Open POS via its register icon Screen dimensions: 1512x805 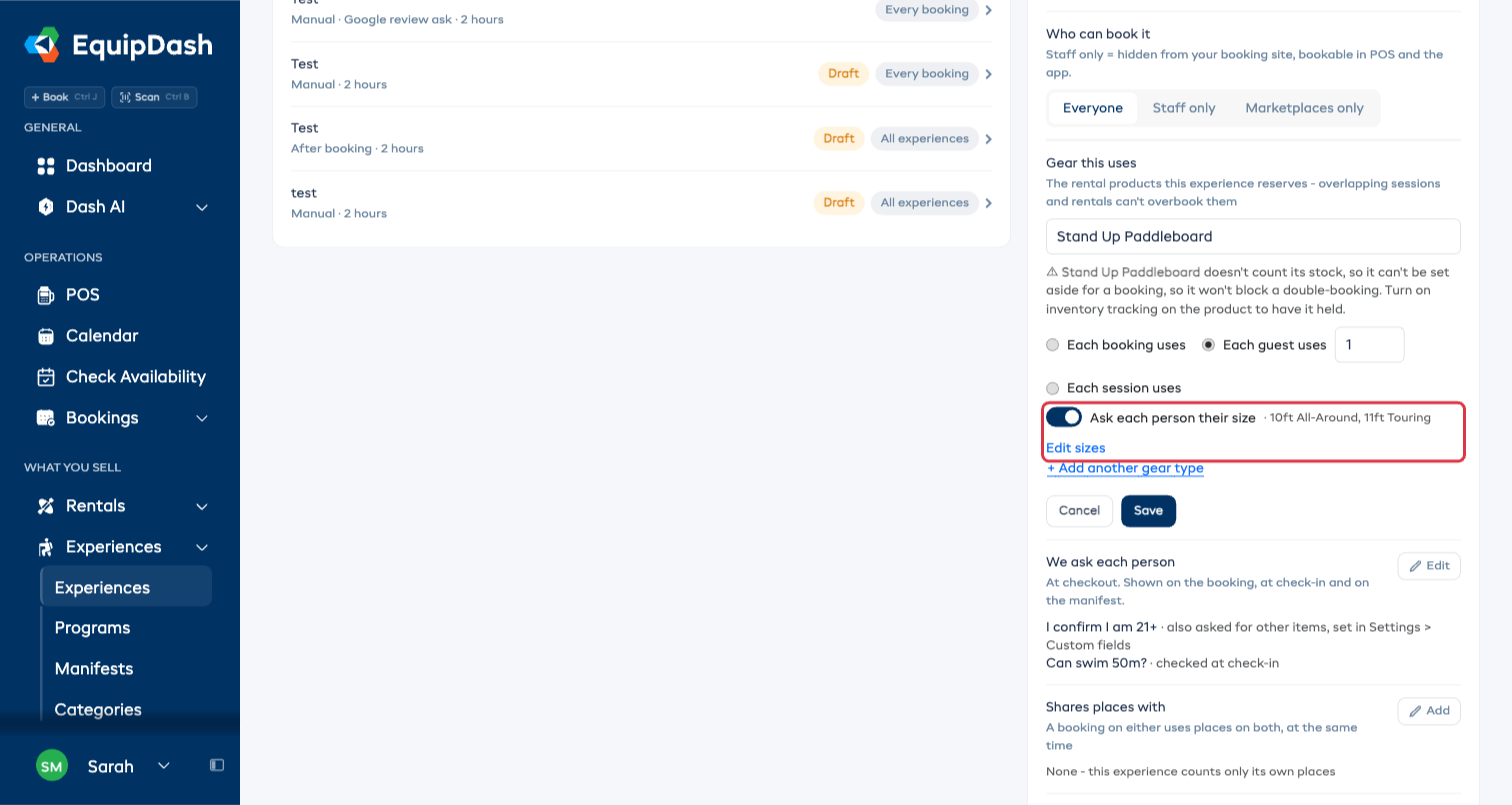[45, 295]
